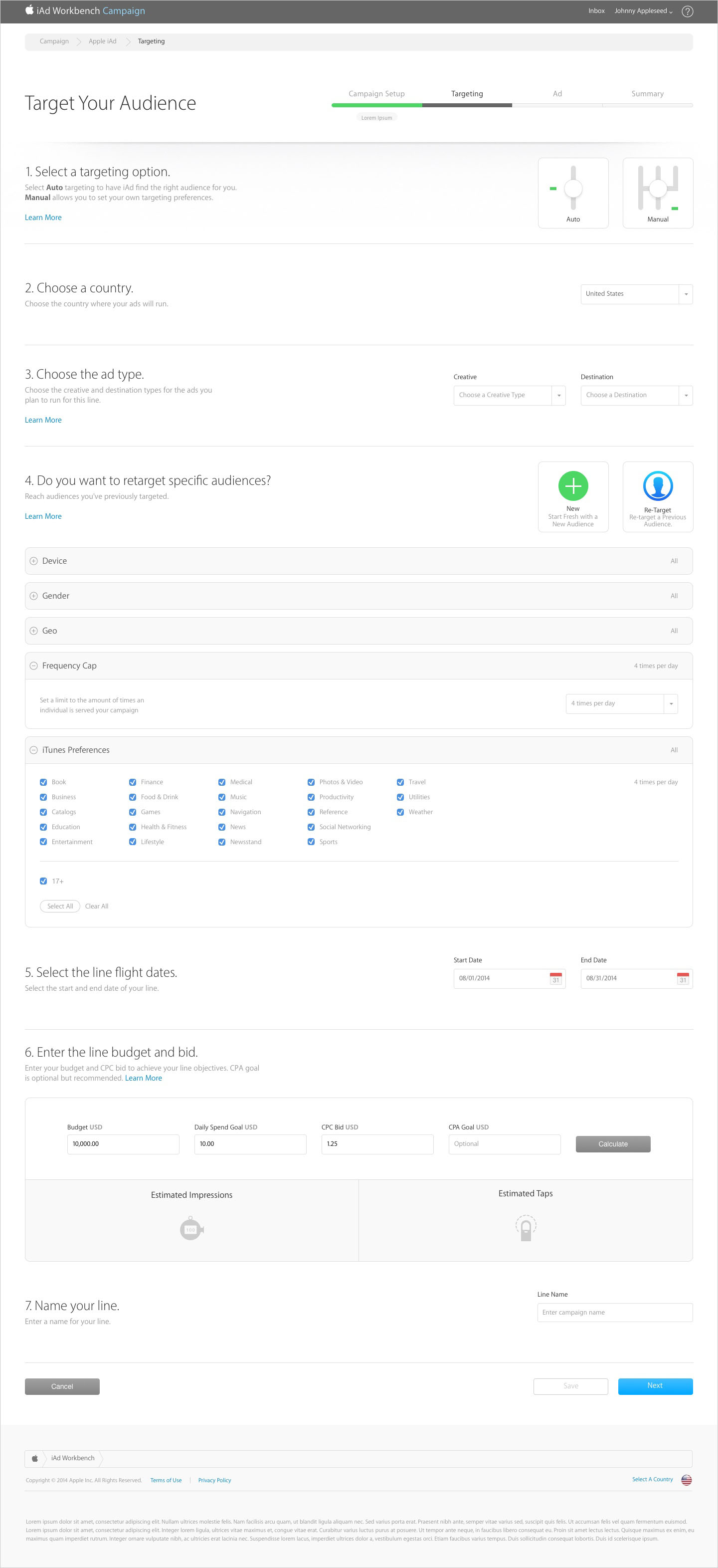
Task: Go to the Campaign Setup step tab
Action: point(376,94)
